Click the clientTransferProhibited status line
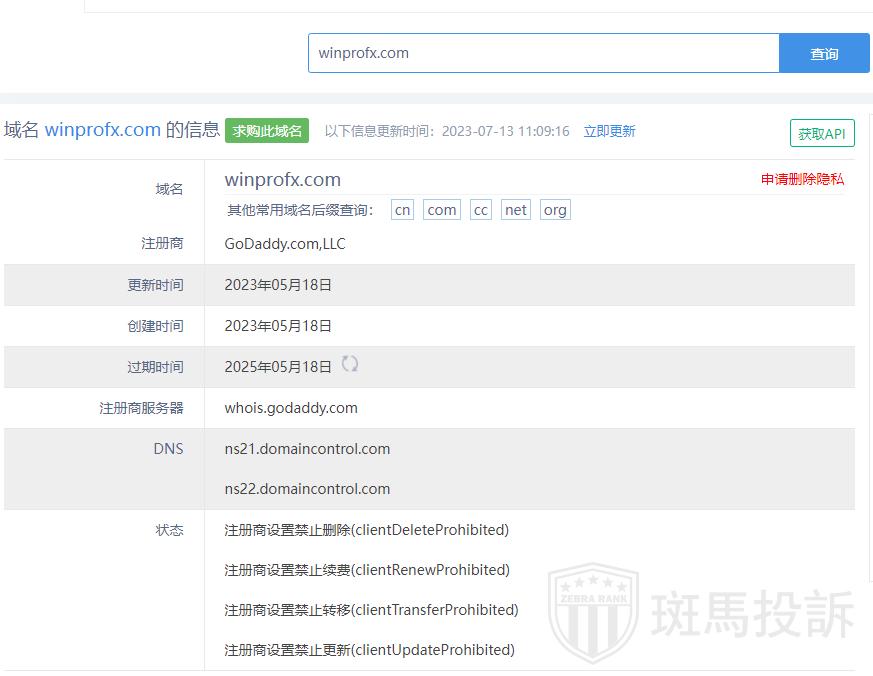 pyautogui.click(x=371, y=610)
